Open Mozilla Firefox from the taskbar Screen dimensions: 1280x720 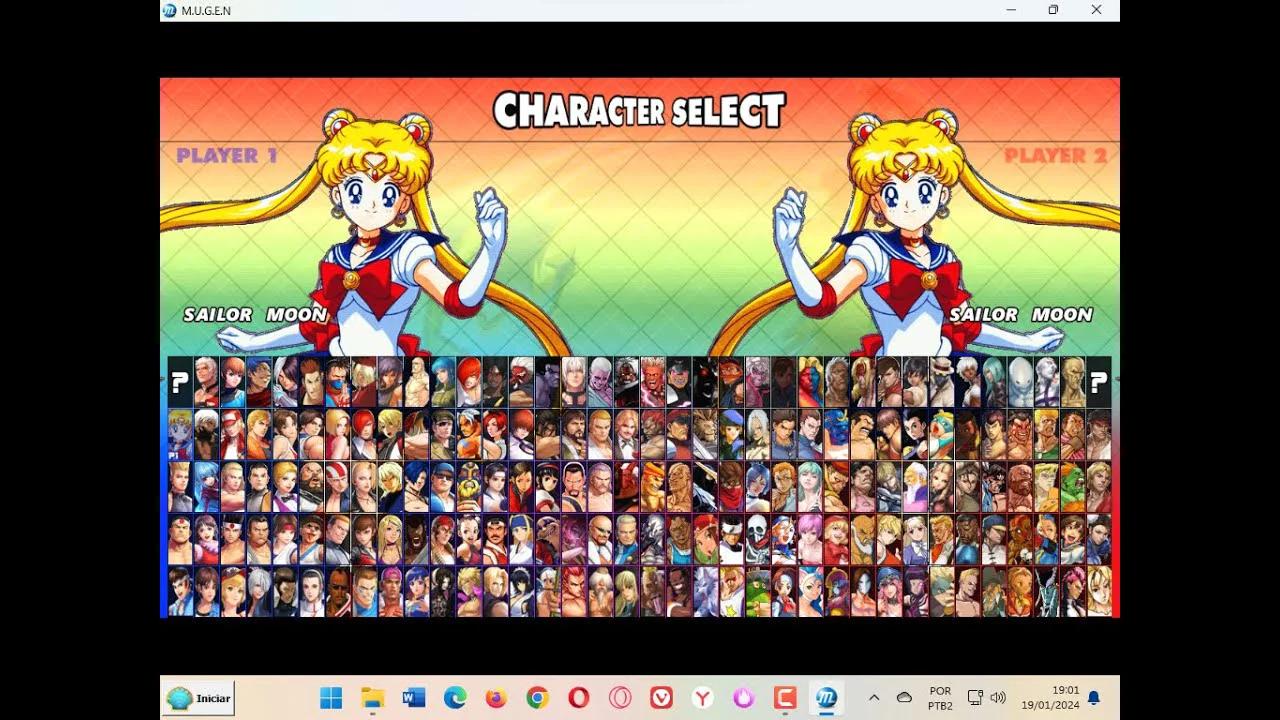pos(495,697)
